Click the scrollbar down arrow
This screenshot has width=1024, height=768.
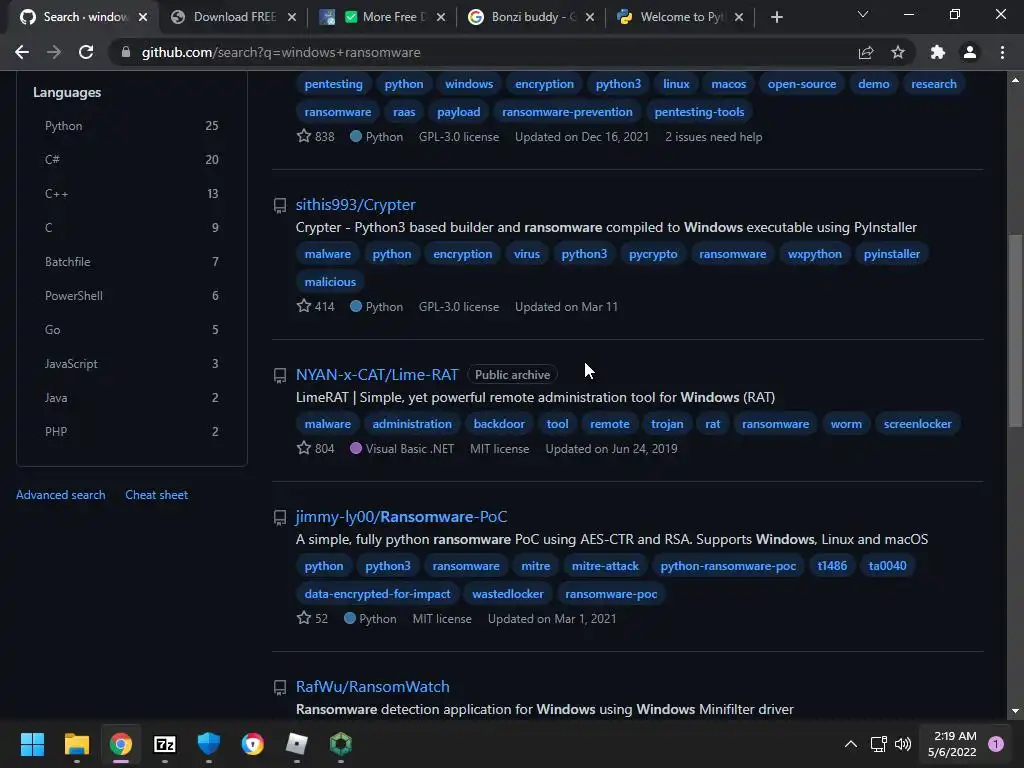tap(1015, 711)
